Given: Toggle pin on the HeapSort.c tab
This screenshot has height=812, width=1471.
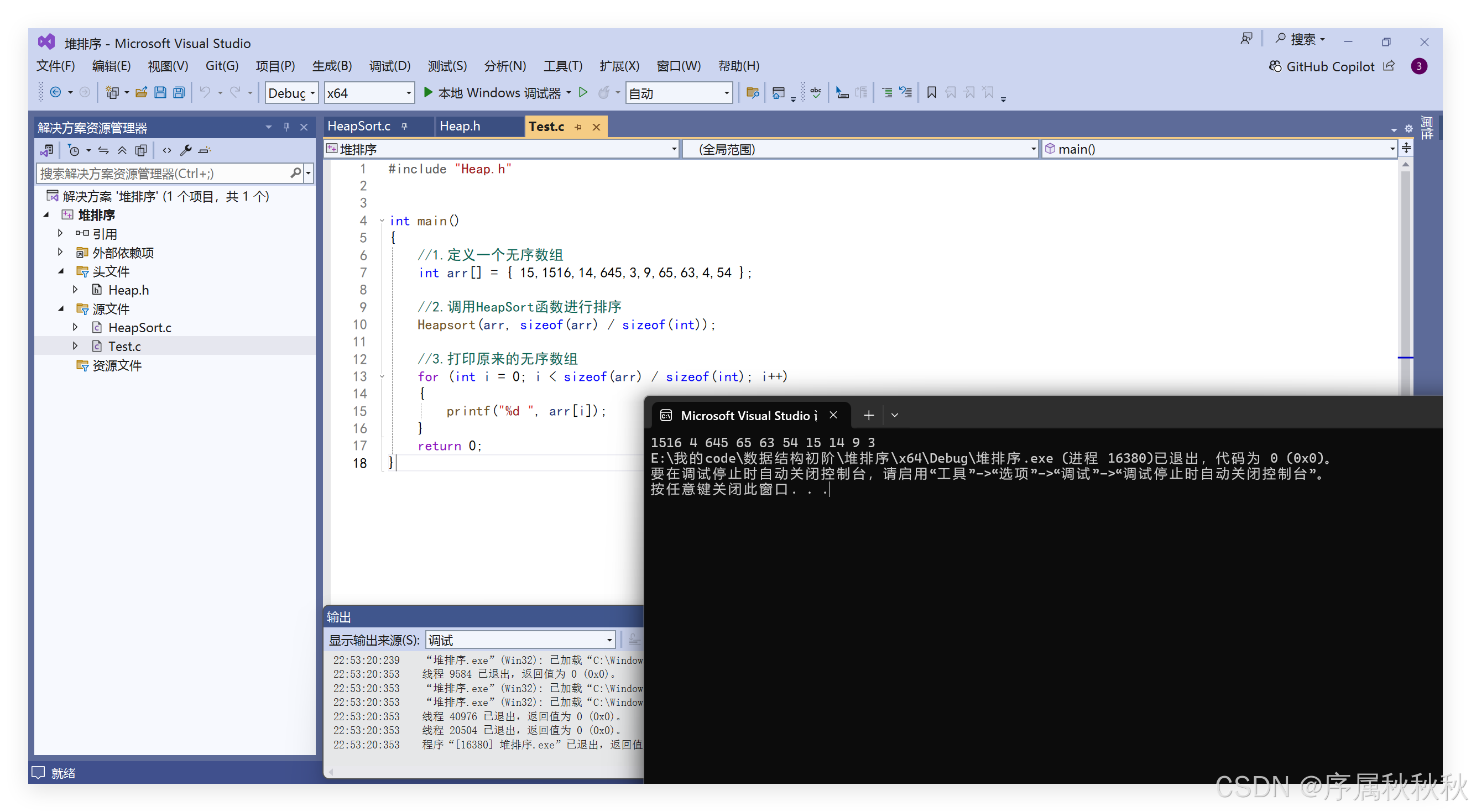Looking at the screenshot, I should tap(404, 127).
